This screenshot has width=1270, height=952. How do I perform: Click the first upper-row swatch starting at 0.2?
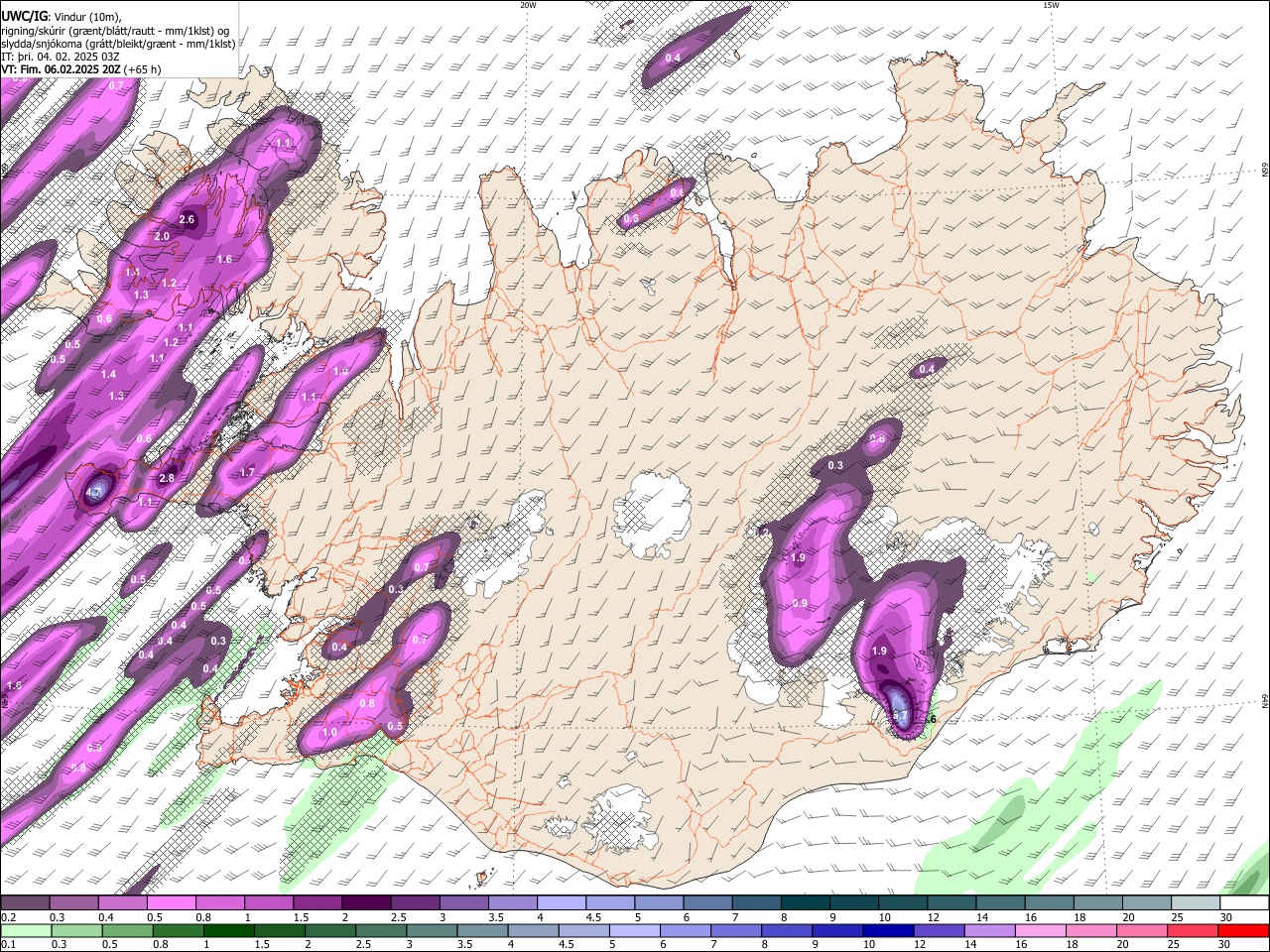point(25,903)
